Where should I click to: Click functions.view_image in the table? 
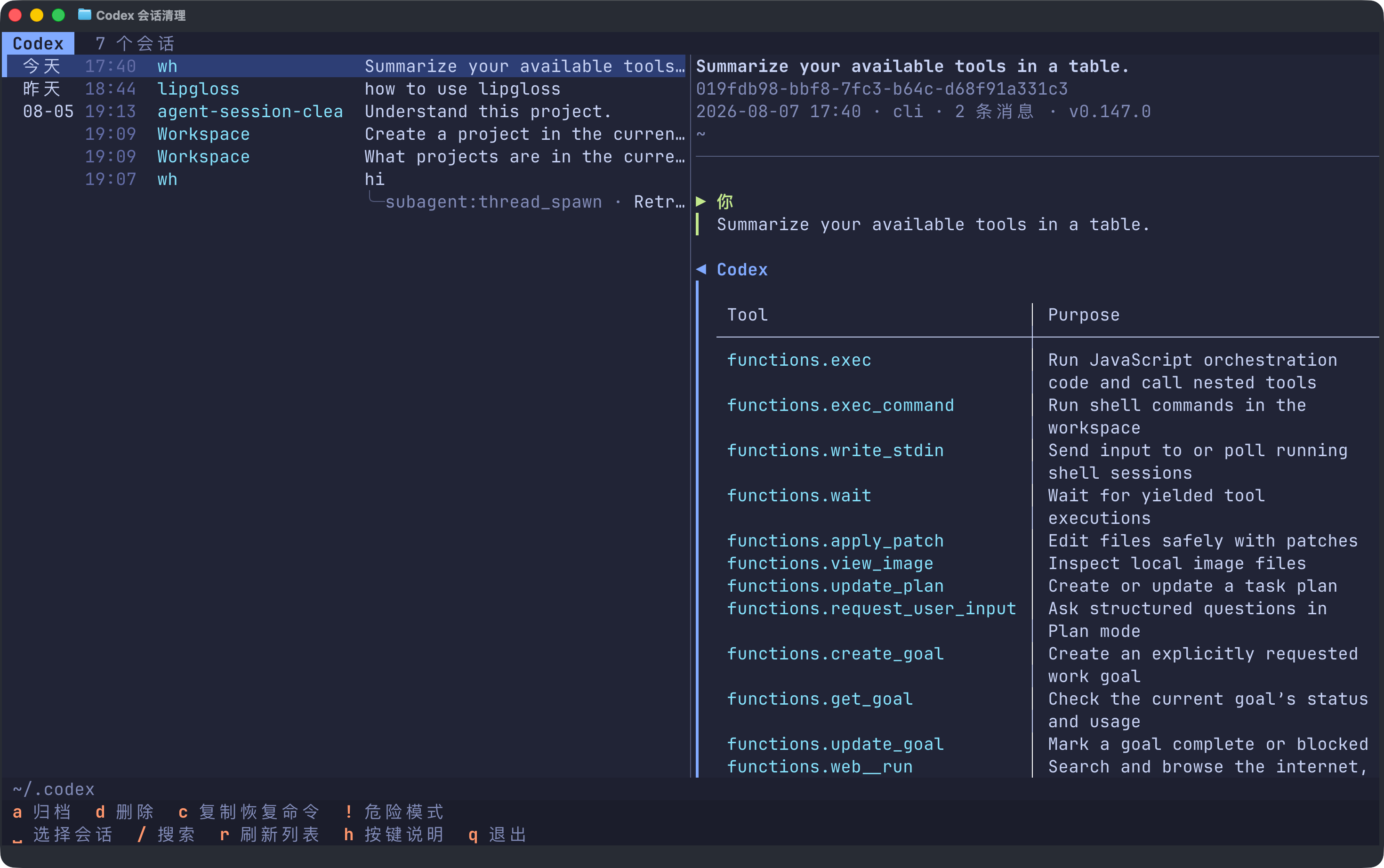[x=830, y=563]
